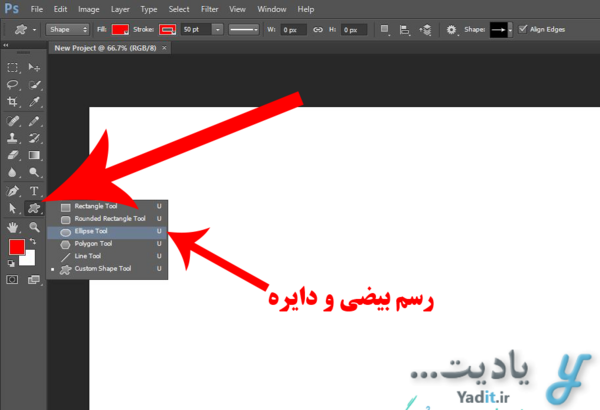
Task: Choose Rectangle Tool from flyout
Action: tap(108, 206)
